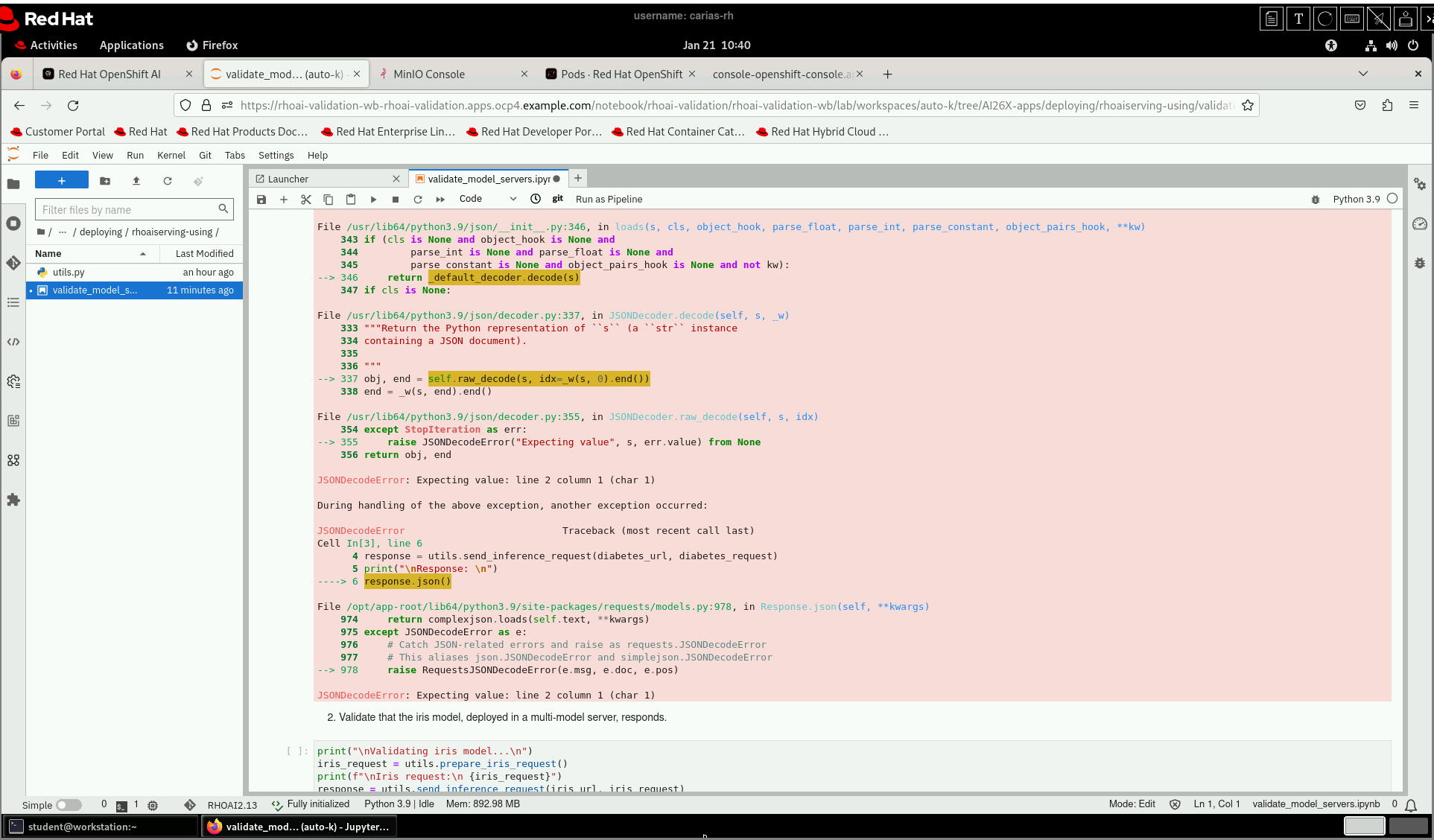Open the cell type Code dropdown
Image resolution: width=1434 pixels, height=840 pixels.
coord(488,199)
